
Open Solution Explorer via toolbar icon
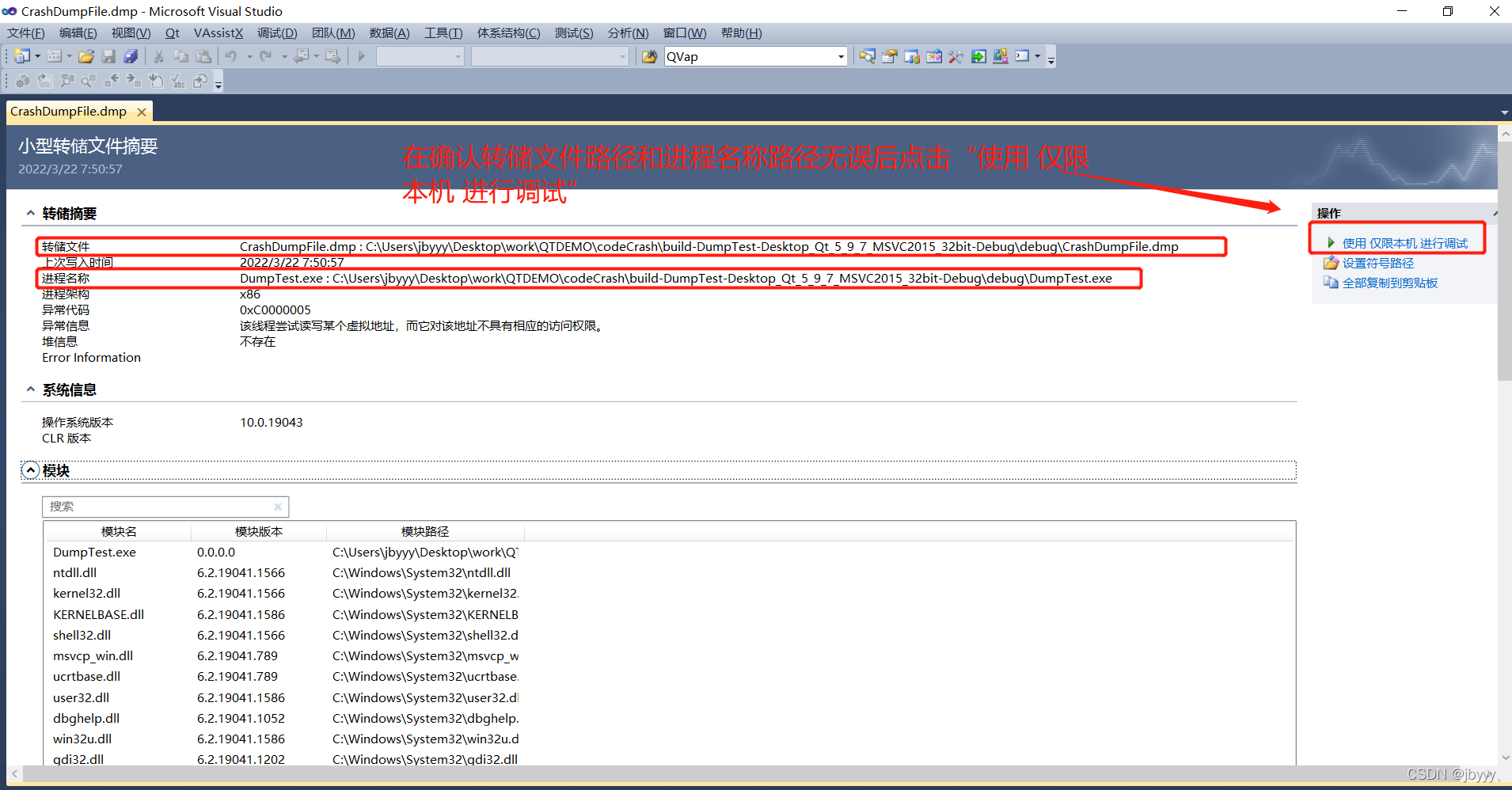pyautogui.click(x=868, y=56)
